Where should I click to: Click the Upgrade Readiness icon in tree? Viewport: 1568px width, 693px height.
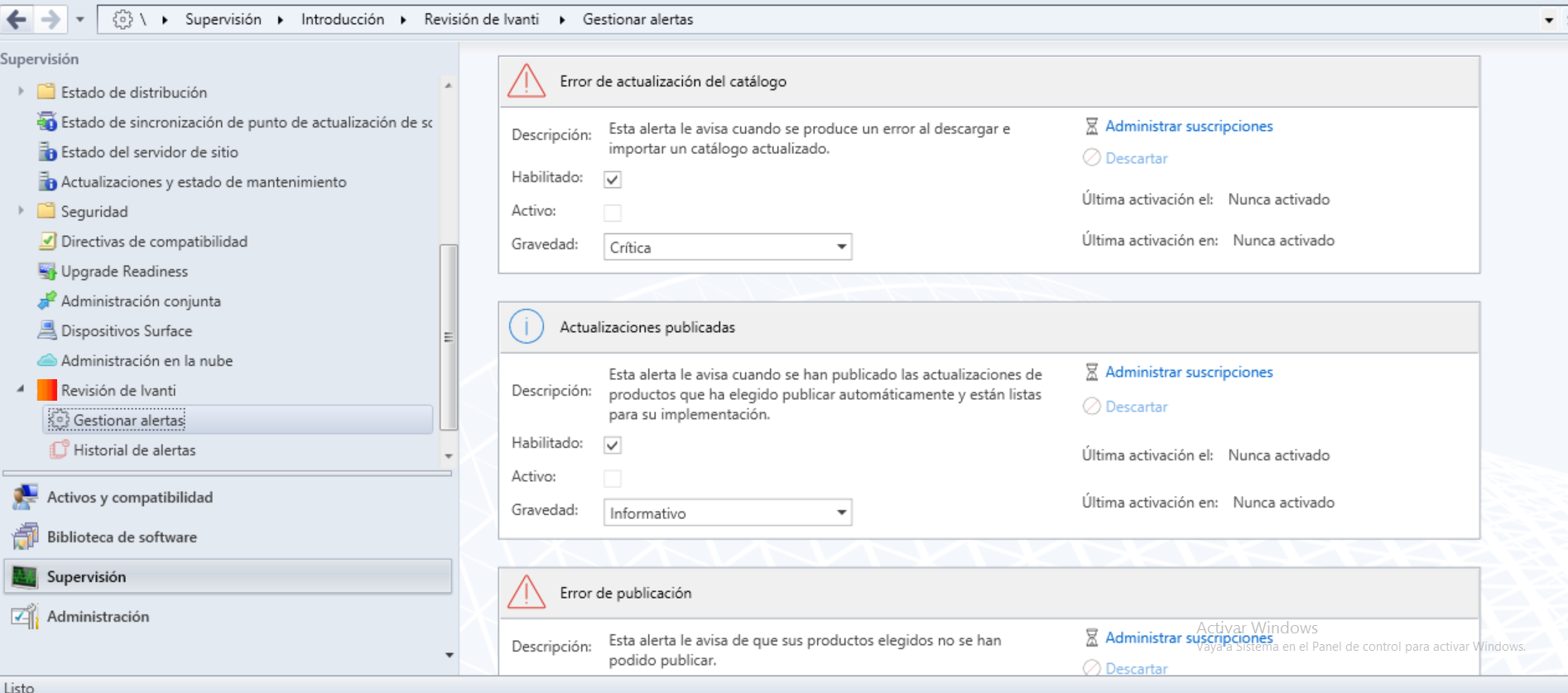click(x=47, y=272)
